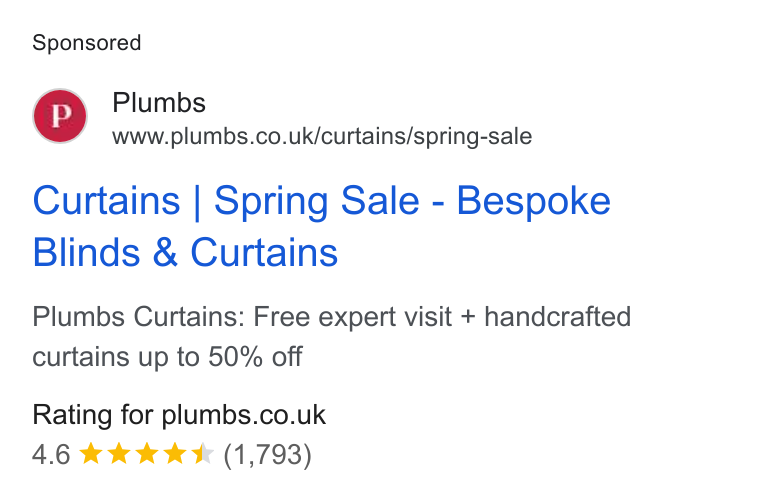Viewport: 760px width, 498px height.
Task: Click the Sponsored label
Action: (x=87, y=43)
